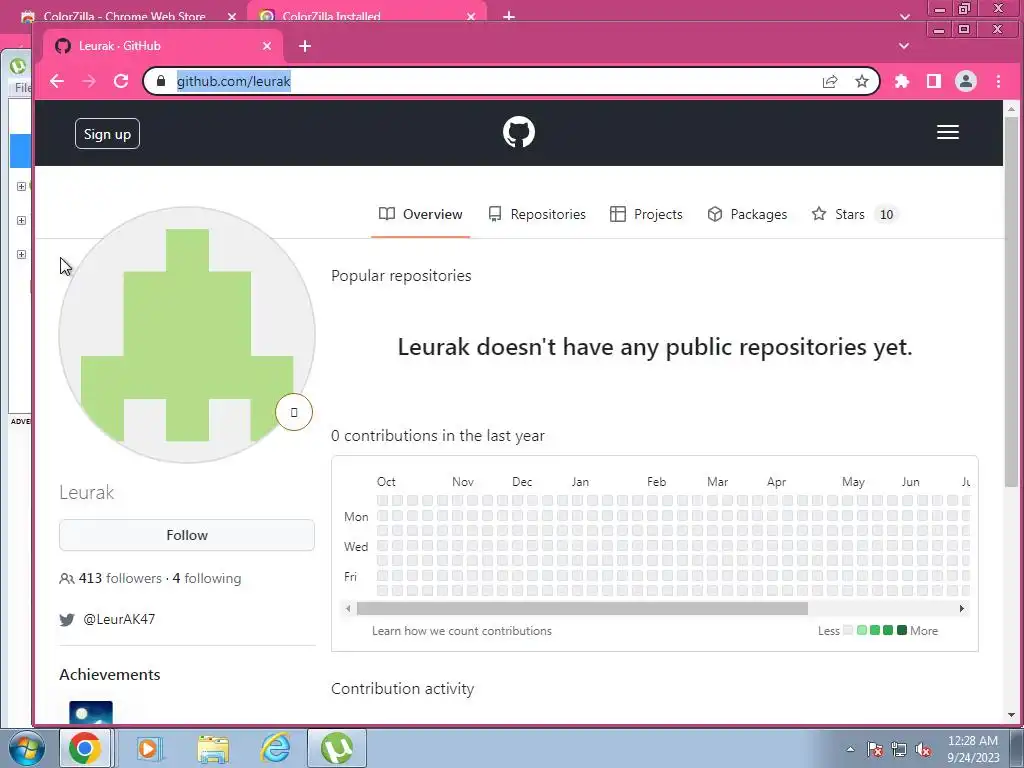Click the contribution graph horizontal scrollbar thumb

pyautogui.click(x=583, y=609)
